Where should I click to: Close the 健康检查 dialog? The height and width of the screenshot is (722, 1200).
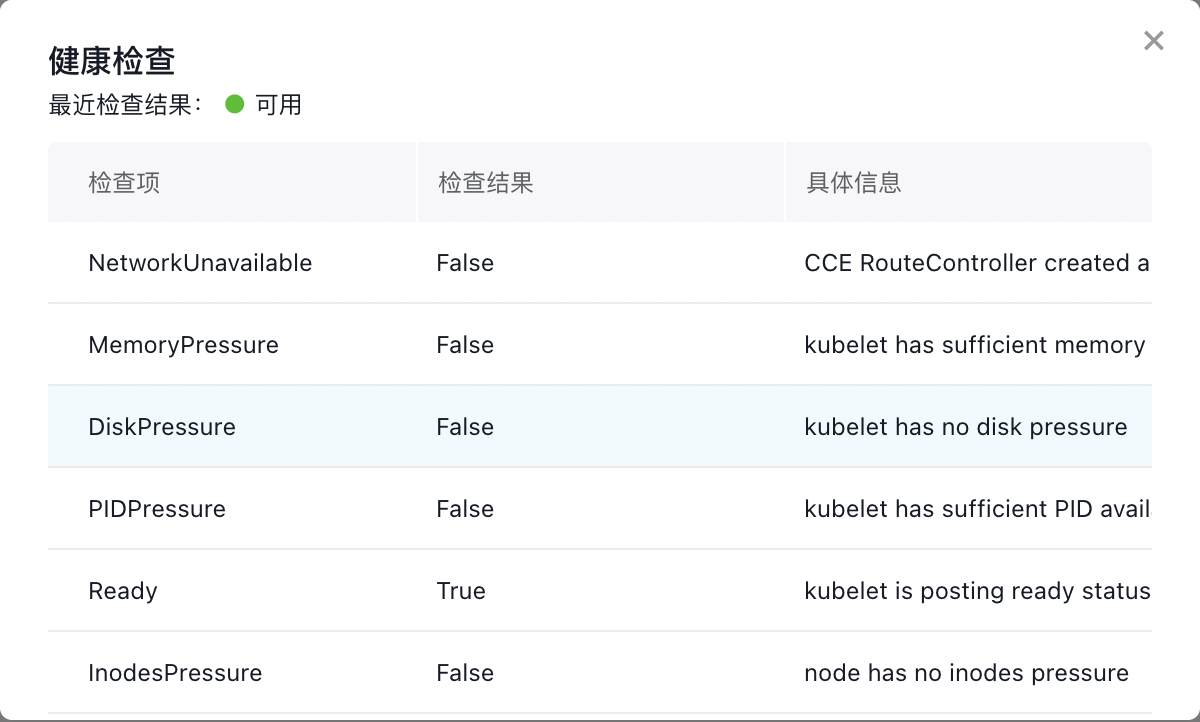pos(1153,40)
